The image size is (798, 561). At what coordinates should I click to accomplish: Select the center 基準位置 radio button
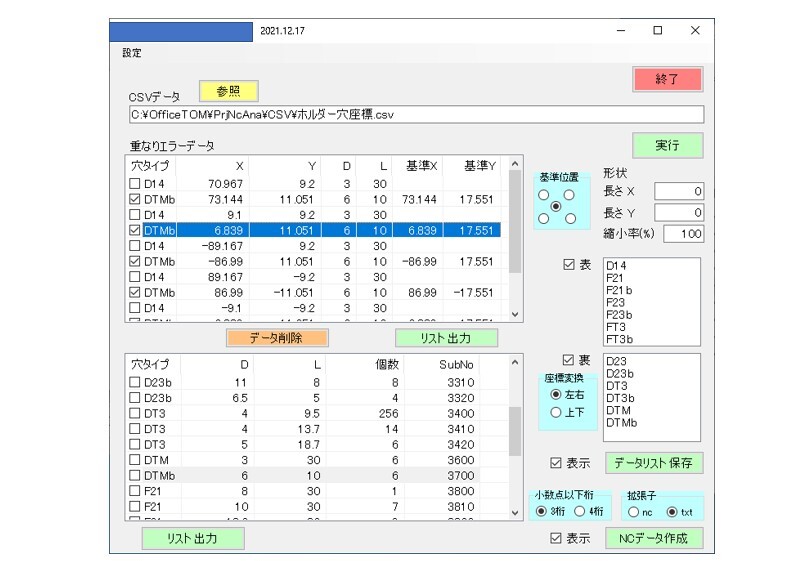point(556,206)
